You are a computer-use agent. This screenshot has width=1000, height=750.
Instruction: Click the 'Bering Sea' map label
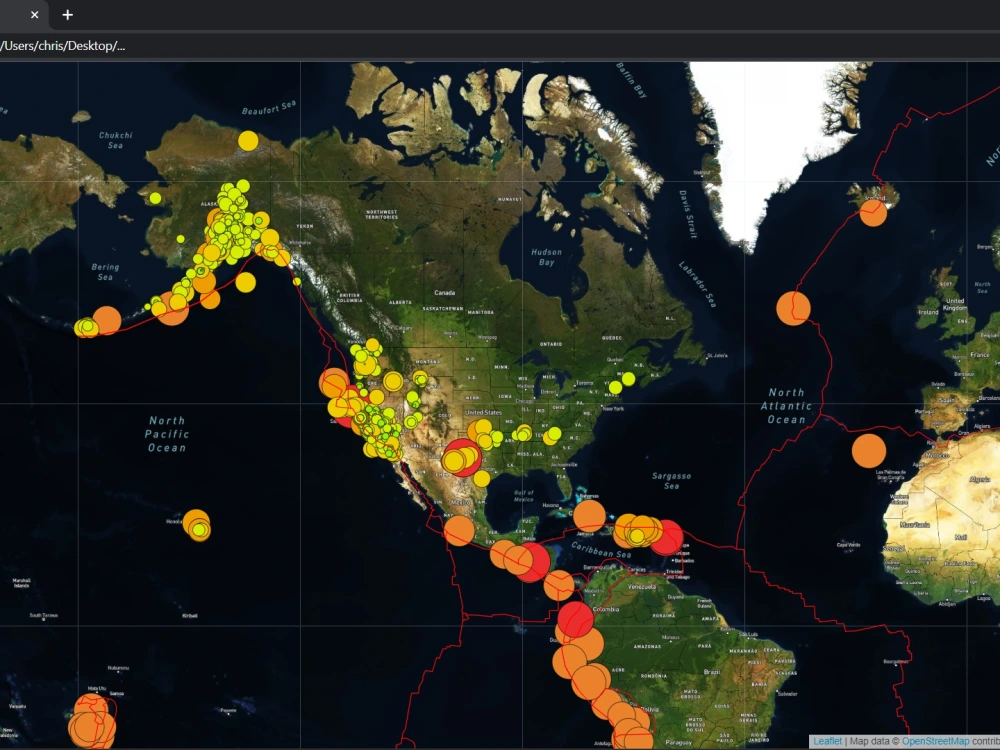(x=105, y=272)
